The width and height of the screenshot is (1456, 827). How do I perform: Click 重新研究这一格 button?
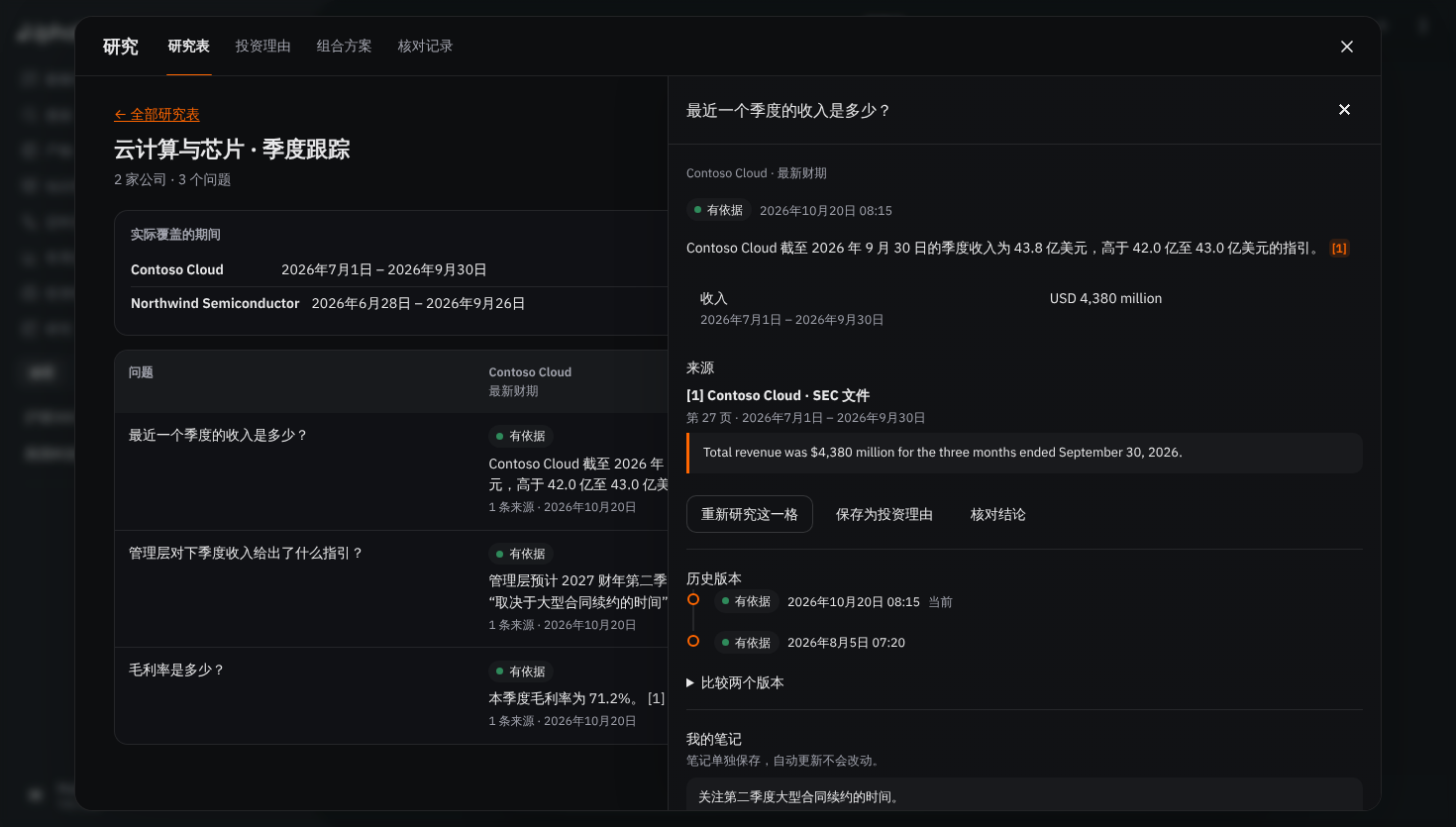point(750,514)
